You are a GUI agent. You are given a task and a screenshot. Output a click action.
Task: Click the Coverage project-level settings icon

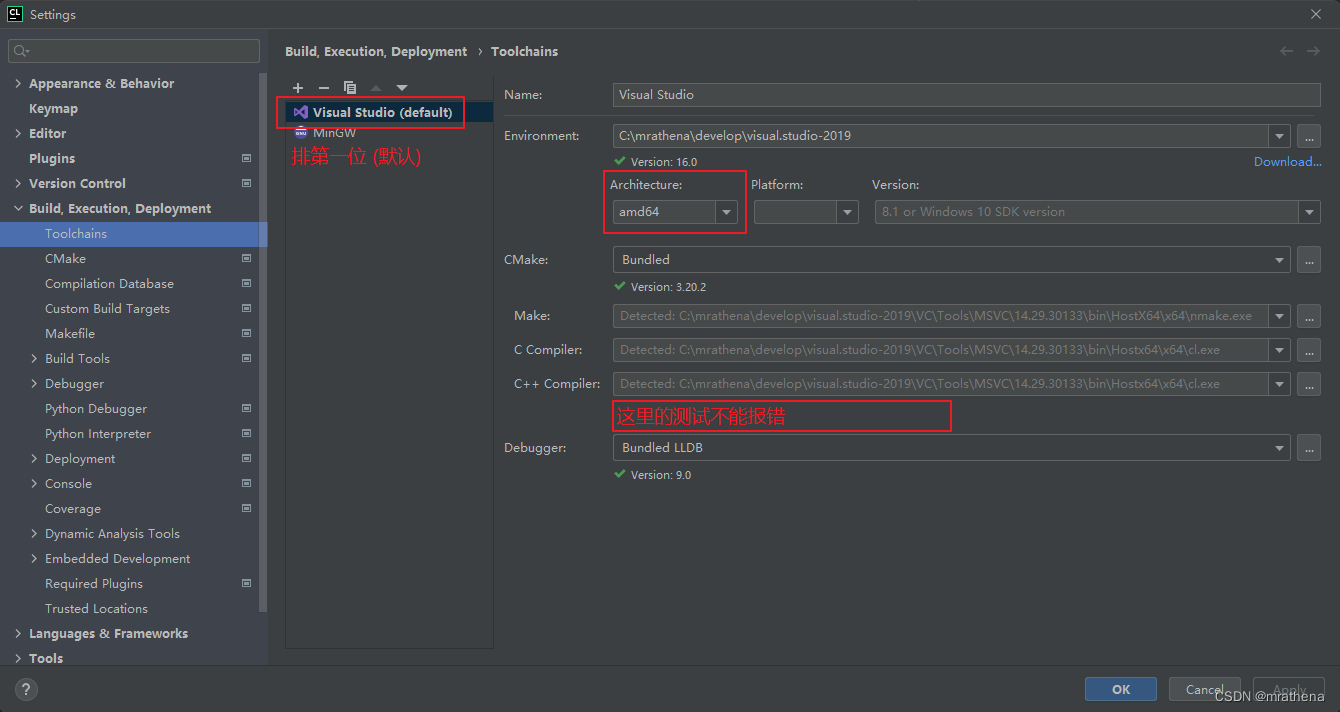pos(247,508)
